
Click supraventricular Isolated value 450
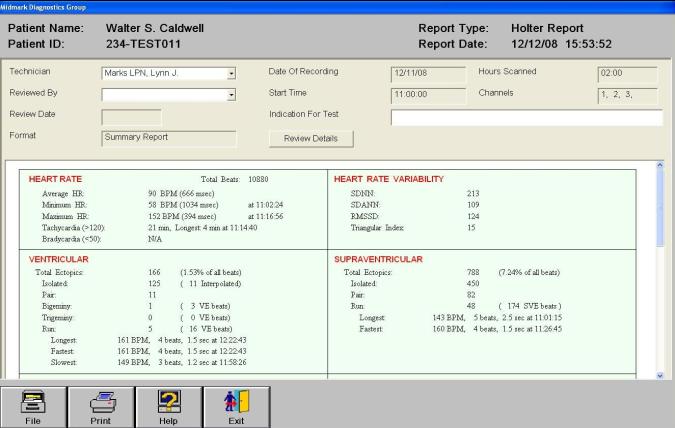point(473,284)
